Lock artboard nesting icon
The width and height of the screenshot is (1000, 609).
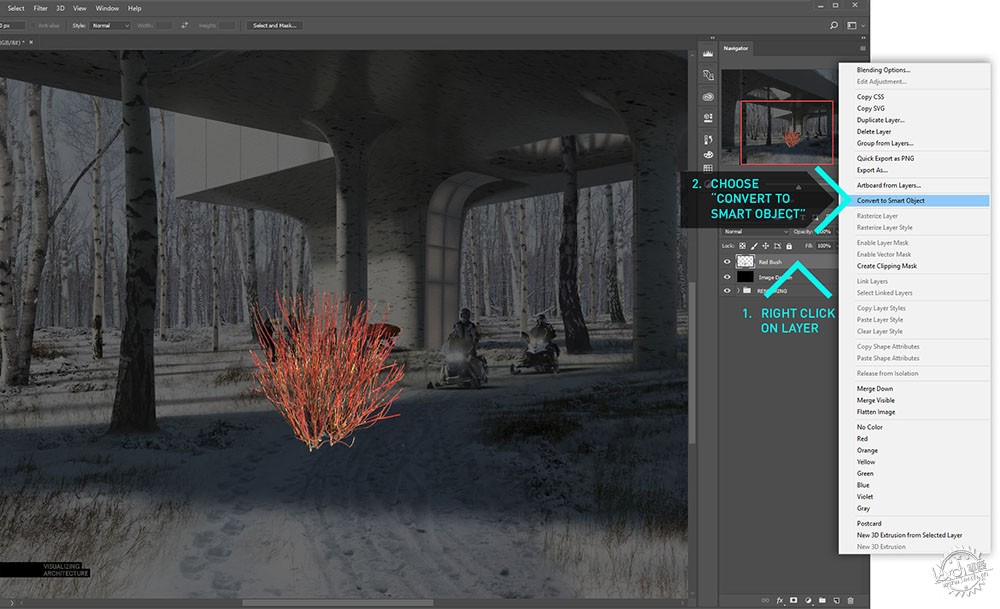point(777,246)
